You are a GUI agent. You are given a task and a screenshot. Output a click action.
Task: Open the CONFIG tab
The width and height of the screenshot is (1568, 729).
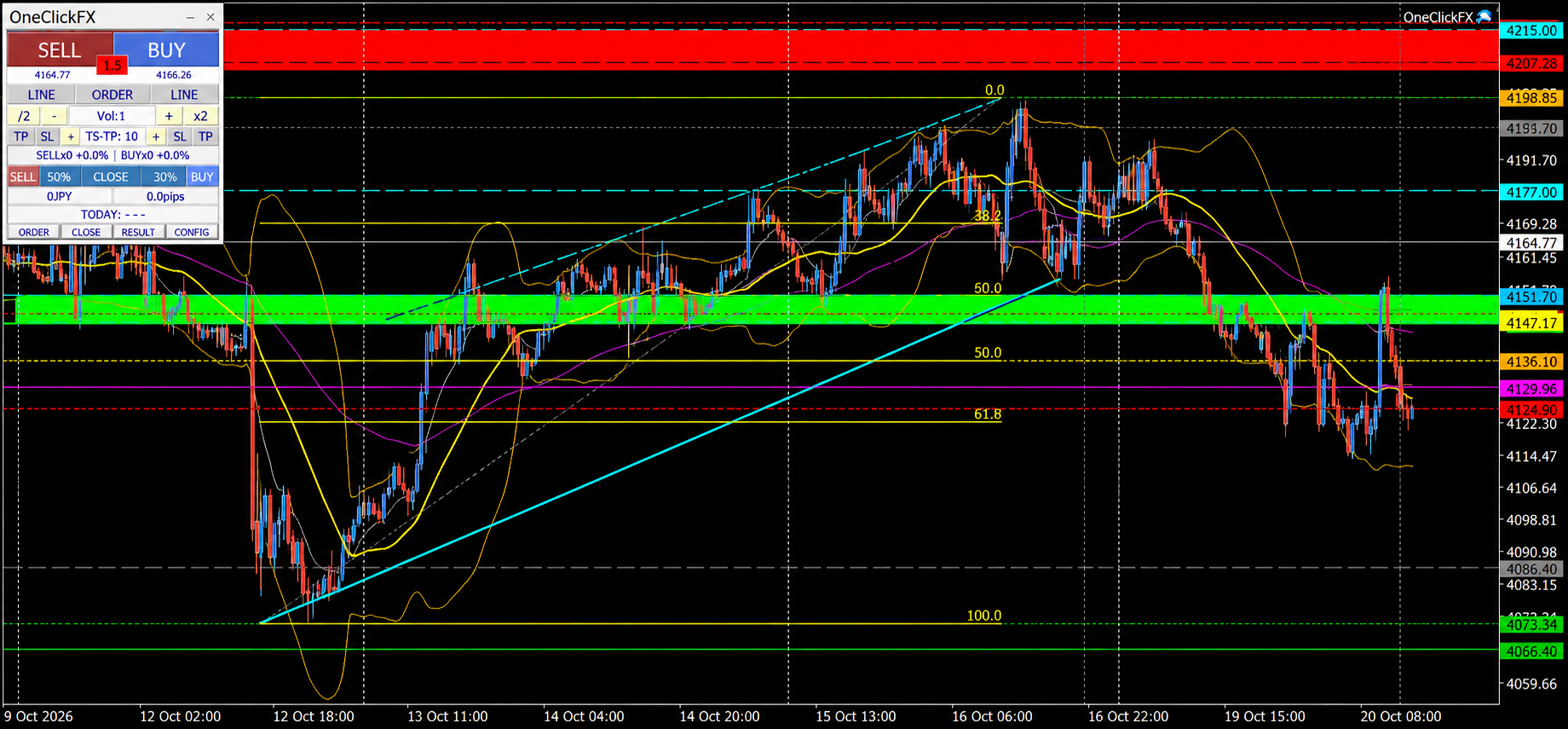coord(192,232)
